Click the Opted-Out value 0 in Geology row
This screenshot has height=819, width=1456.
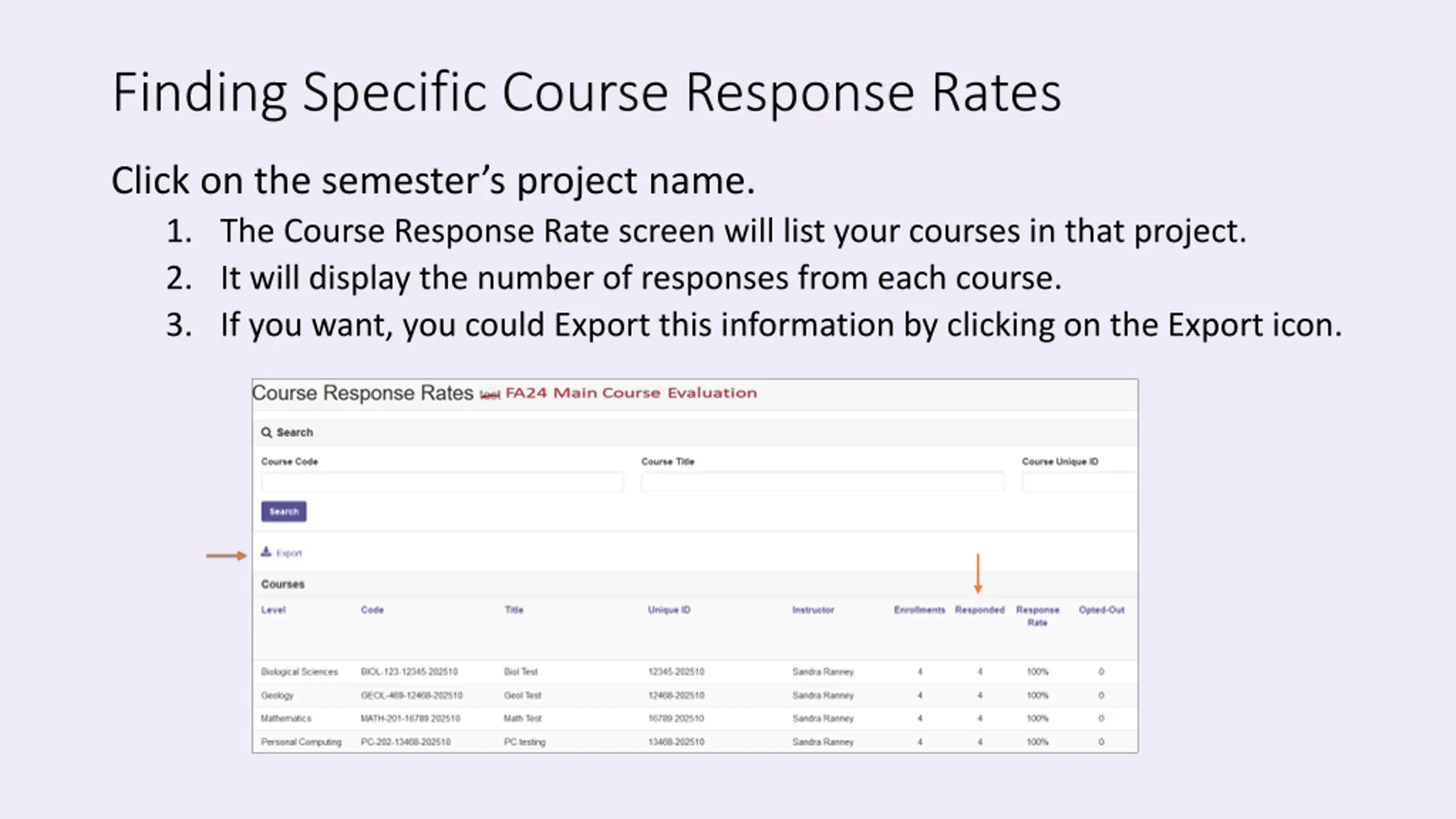(x=1101, y=695)
